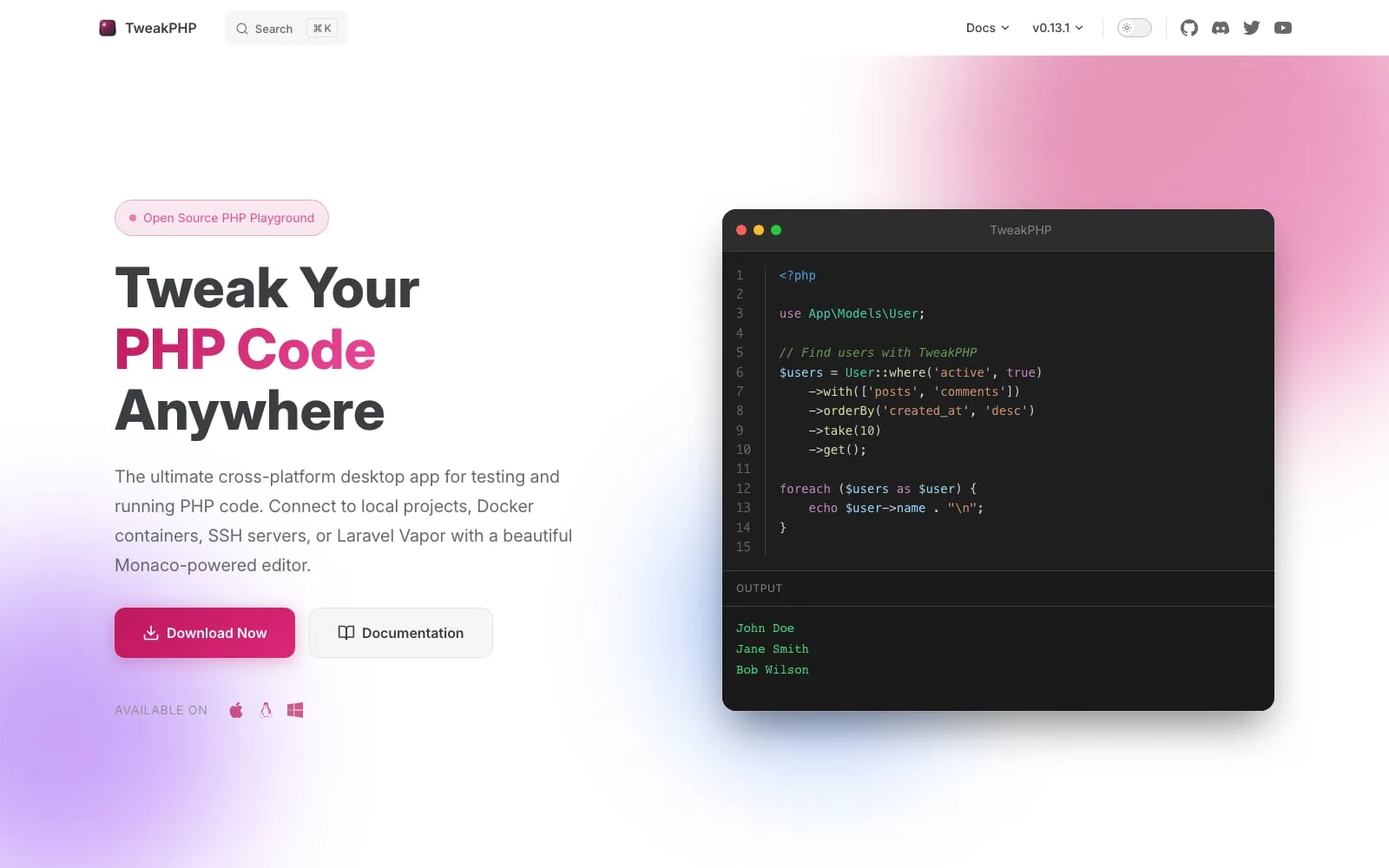The width and height of the screenshot is (1389, 868).
Task: Click the "->with(['posts', 'comments'])" line
Action: coord(914,391)
